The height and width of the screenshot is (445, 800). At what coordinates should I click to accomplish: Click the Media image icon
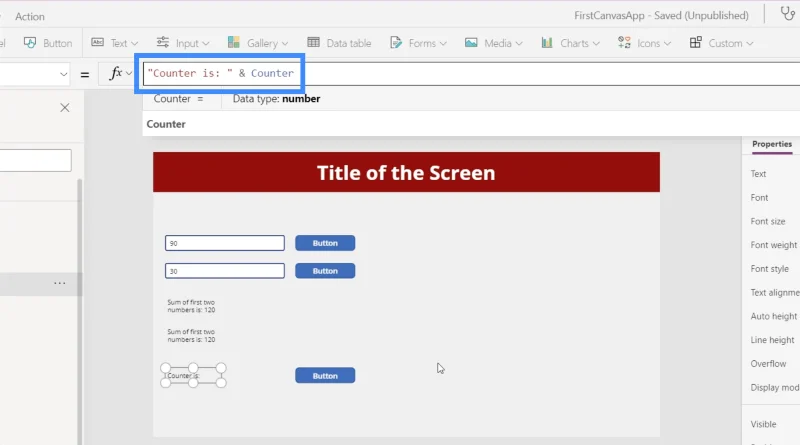471,42
